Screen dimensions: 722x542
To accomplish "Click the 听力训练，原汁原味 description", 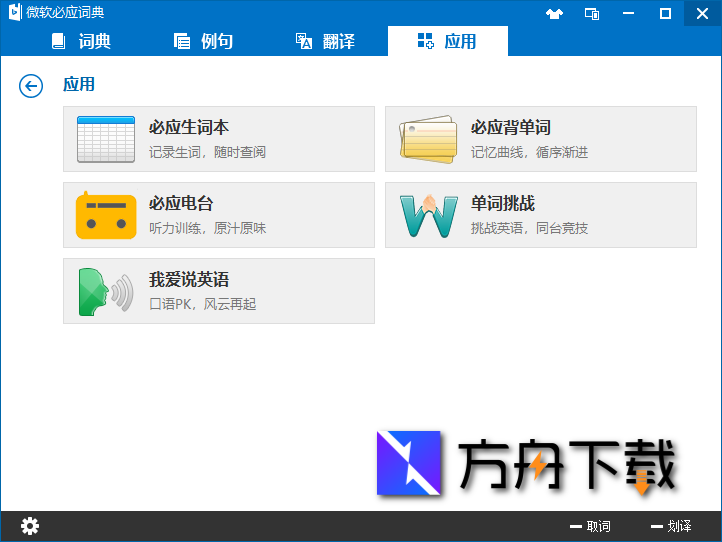I will (x=207, y=228).
